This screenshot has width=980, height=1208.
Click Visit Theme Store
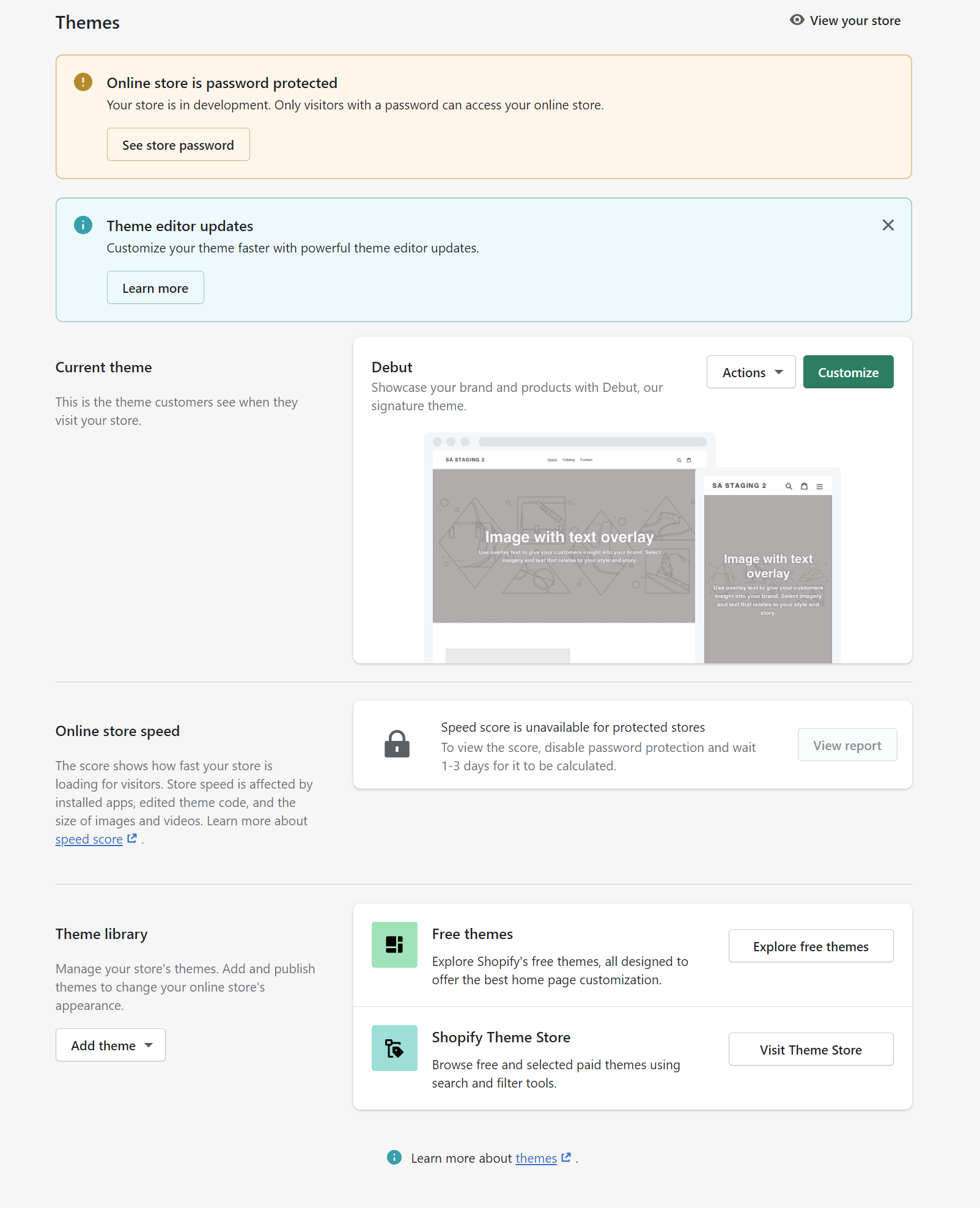tap(810, 1049)
